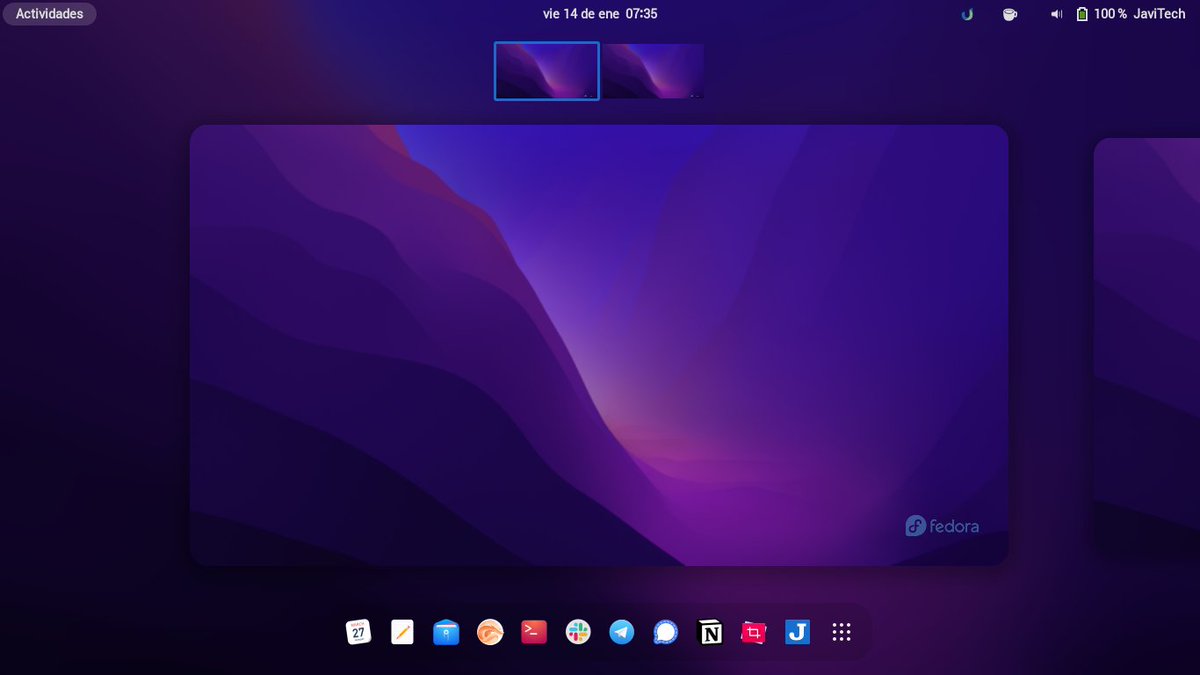1200x675 pixels.
Task: Launch Signal messenger from the dock
Action: point(666,632)
